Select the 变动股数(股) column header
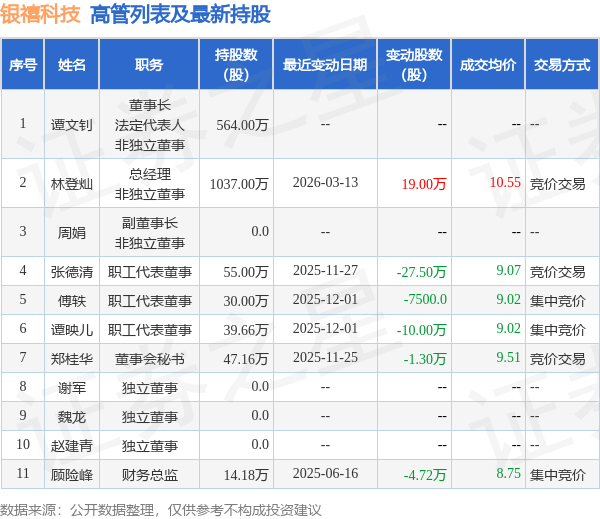This screenshot has width=600, height=519. 414,64
